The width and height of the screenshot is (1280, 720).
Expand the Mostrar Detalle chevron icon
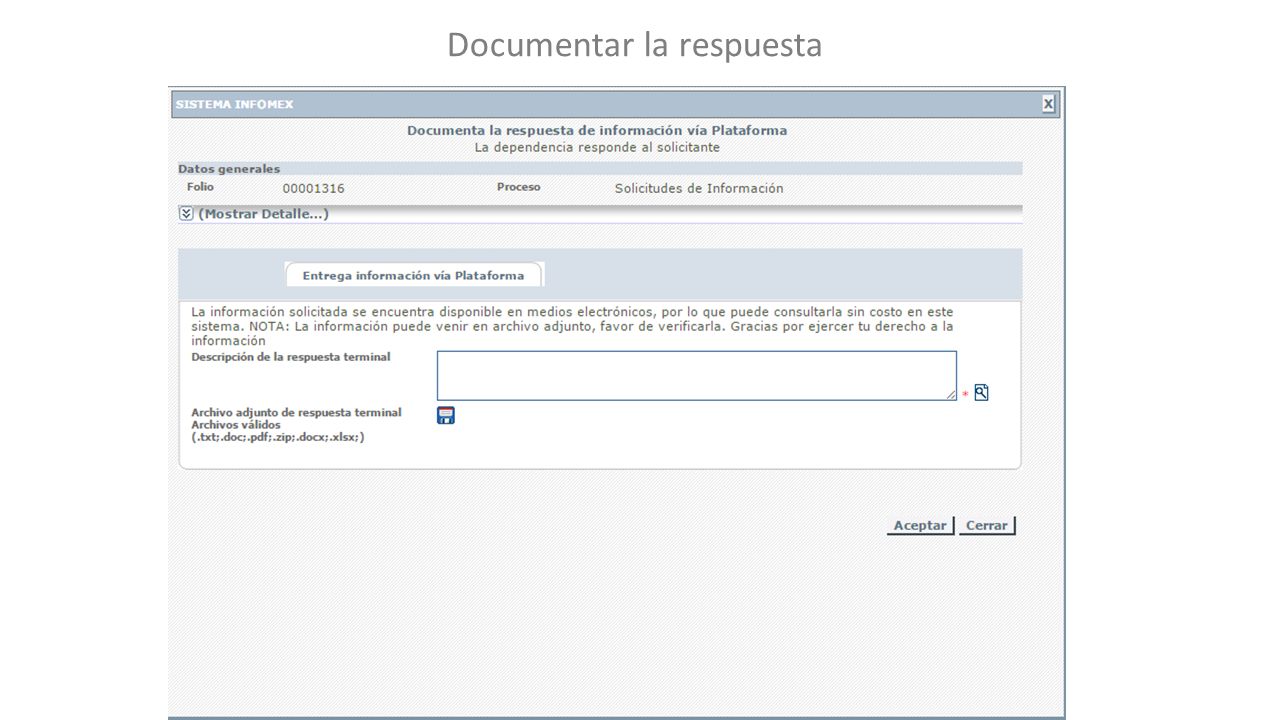tap(186, 214)
